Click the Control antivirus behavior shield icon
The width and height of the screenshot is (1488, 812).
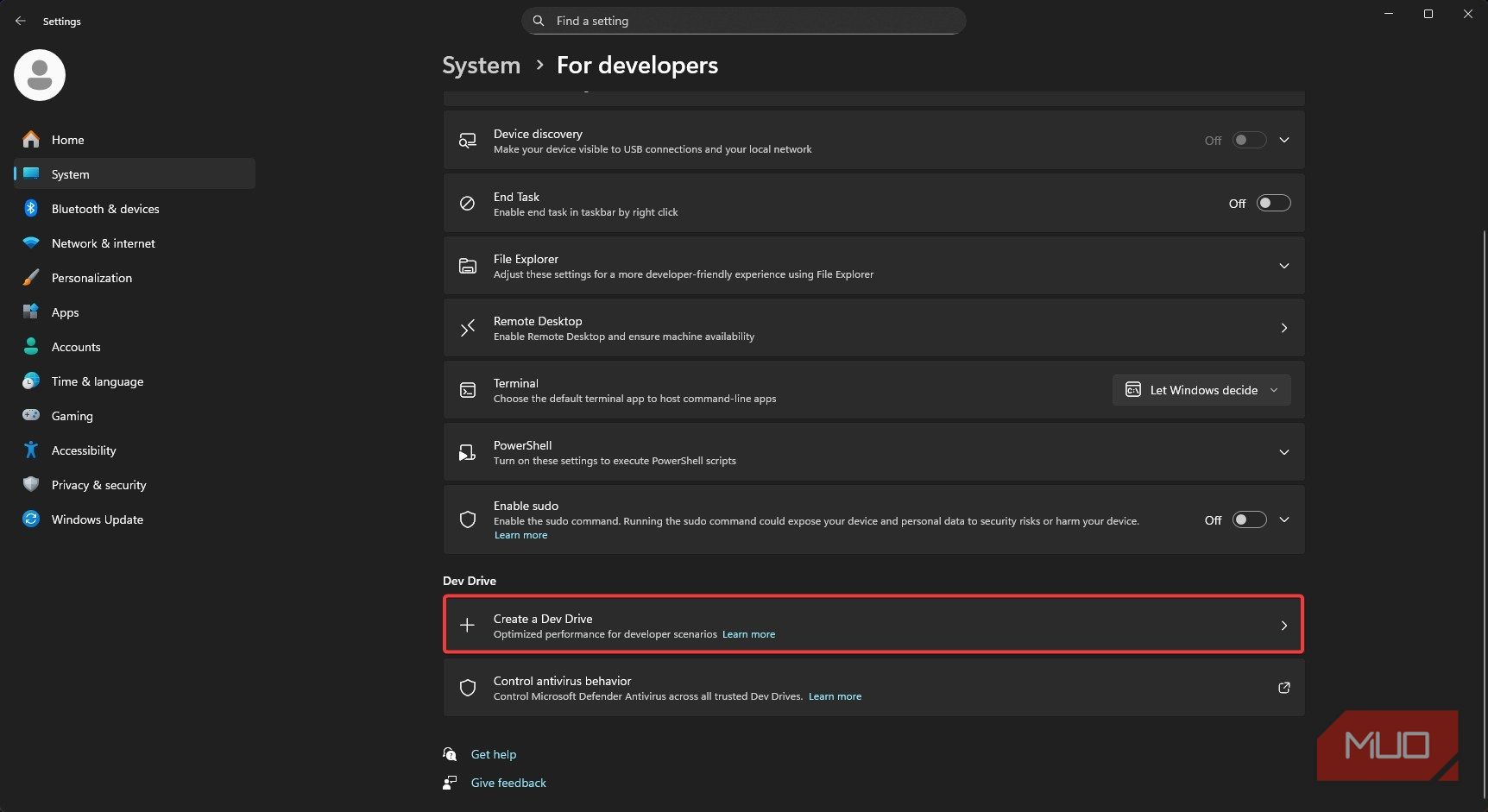(x=468, y=688)
